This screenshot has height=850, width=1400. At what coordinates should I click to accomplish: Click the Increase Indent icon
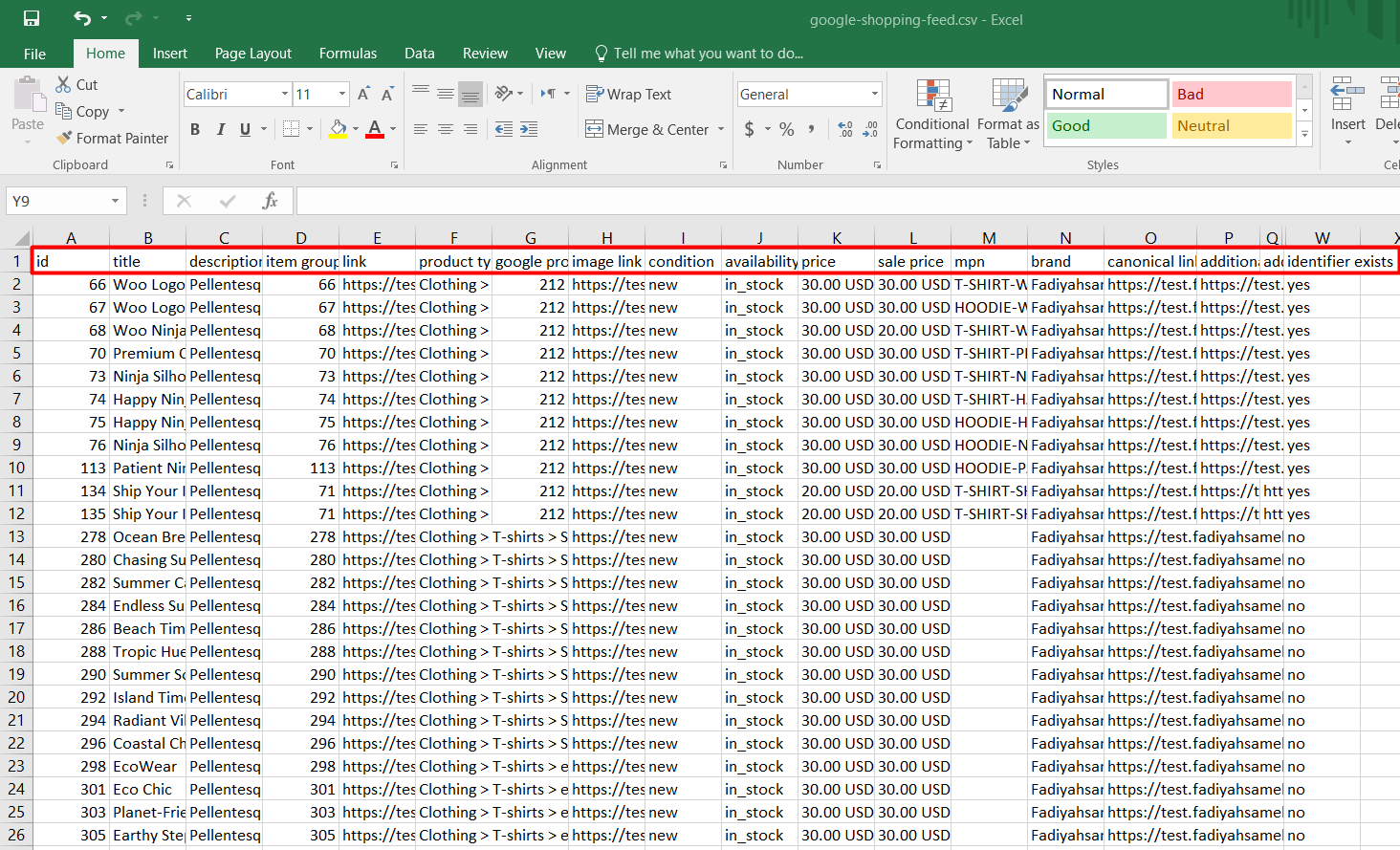[x=529, y=129]
